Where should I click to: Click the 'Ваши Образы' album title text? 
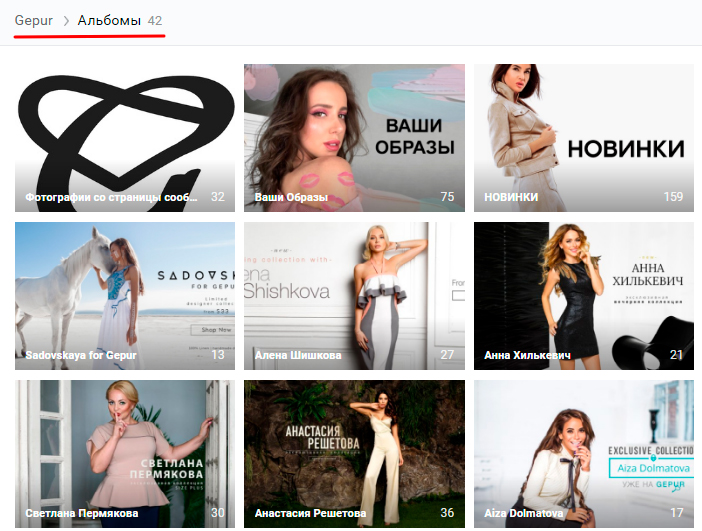(x=291, y=197)
